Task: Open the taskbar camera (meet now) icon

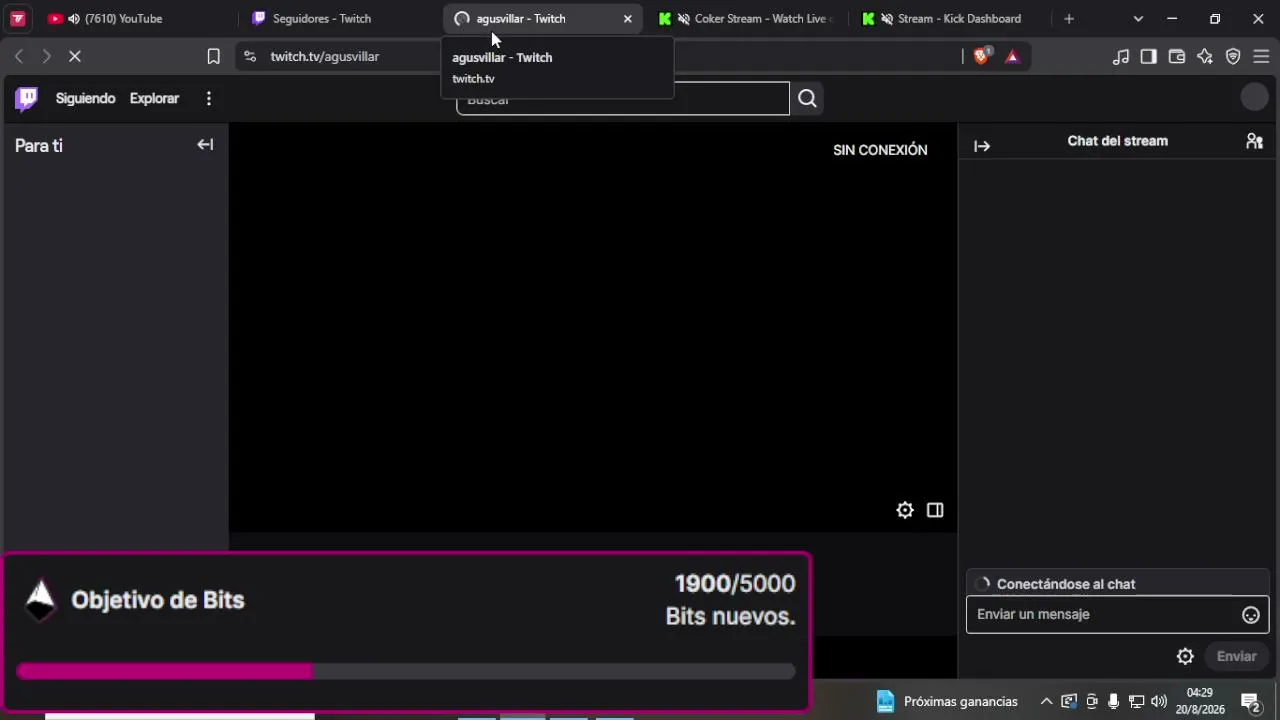Action: tap(1091, 701)
